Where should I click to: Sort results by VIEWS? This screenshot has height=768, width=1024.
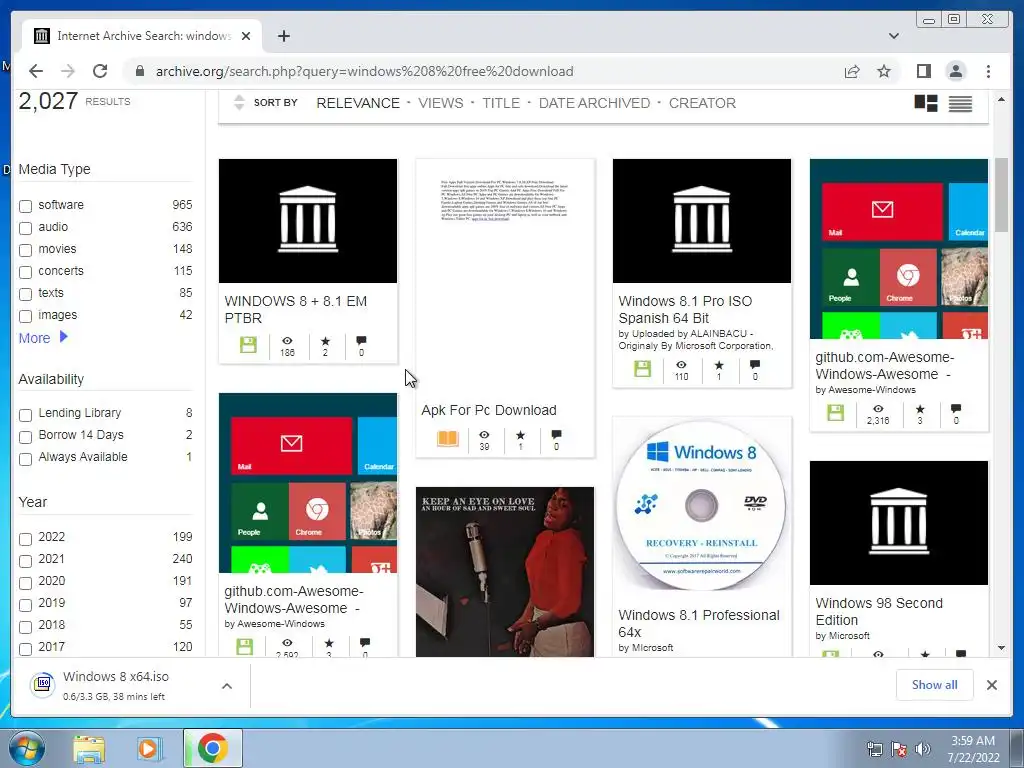point(441,103)
